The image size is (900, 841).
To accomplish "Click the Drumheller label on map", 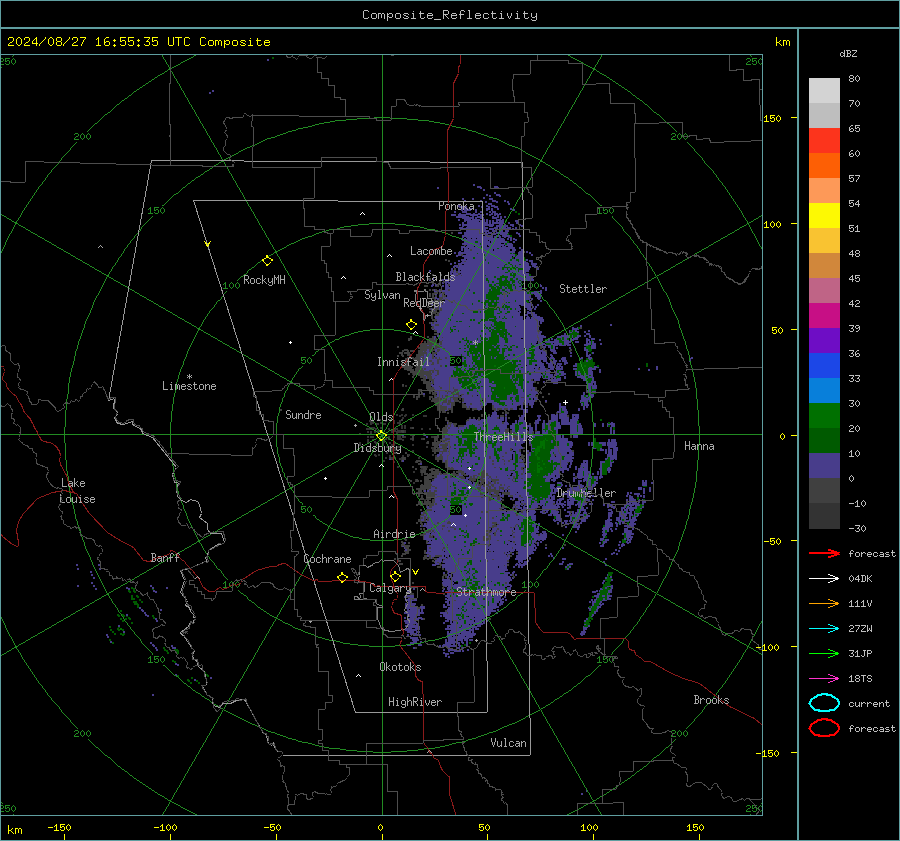I will pyautogui.click(x=586, y=493).
